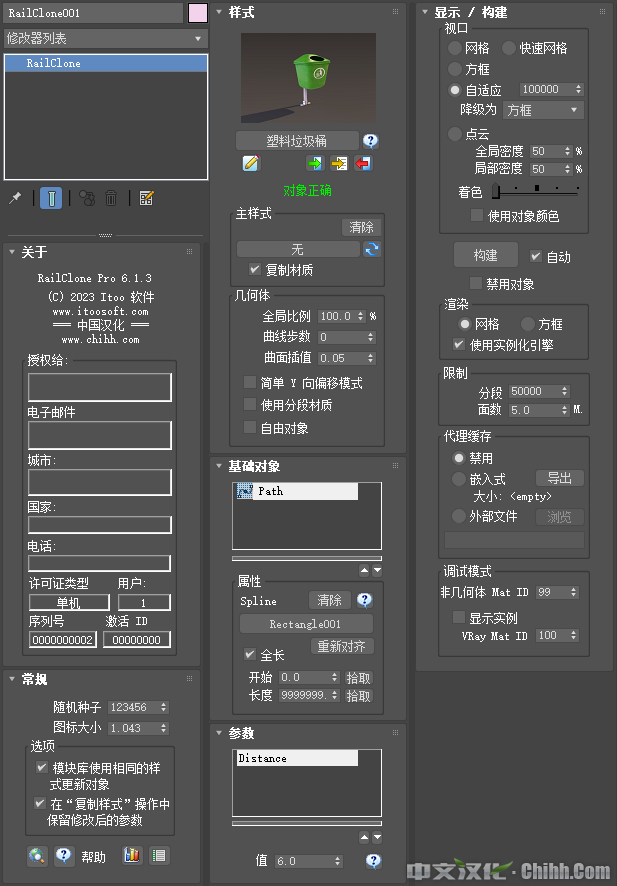Enable 显示实例 checkbox
Image resolution: width=617 pixels, height=886 pixels.
pos(459,617)
